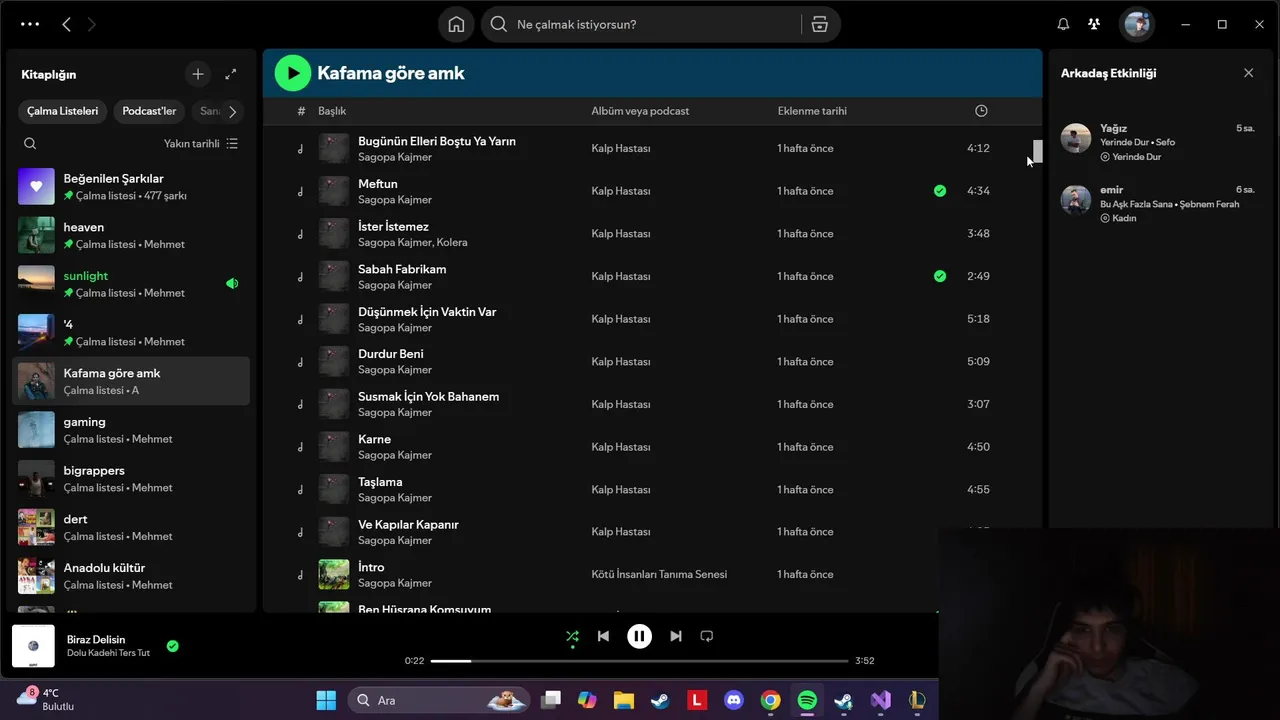1280x720 pixels.
Task: Click the taskbar search box 'Ara'
Action: tap(440, 700)
